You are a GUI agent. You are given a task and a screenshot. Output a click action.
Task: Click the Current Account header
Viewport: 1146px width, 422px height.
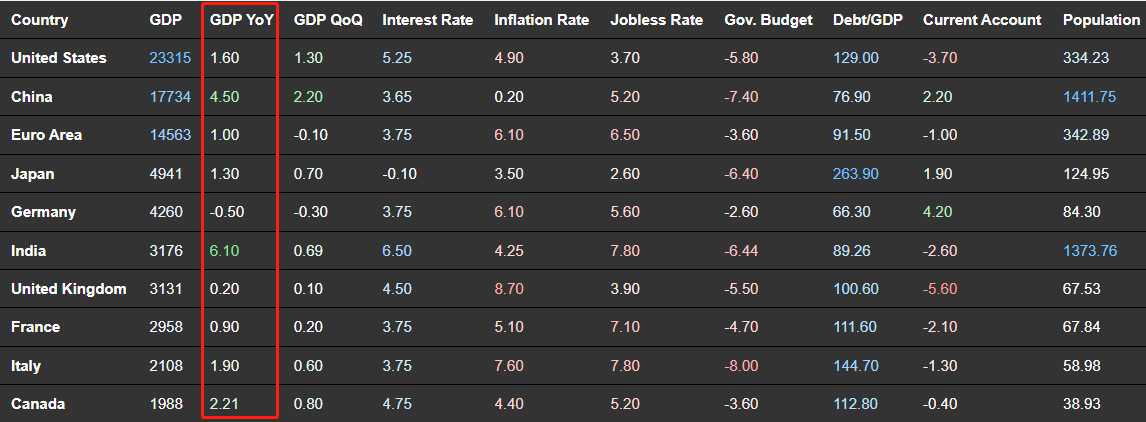click(981, 20)
